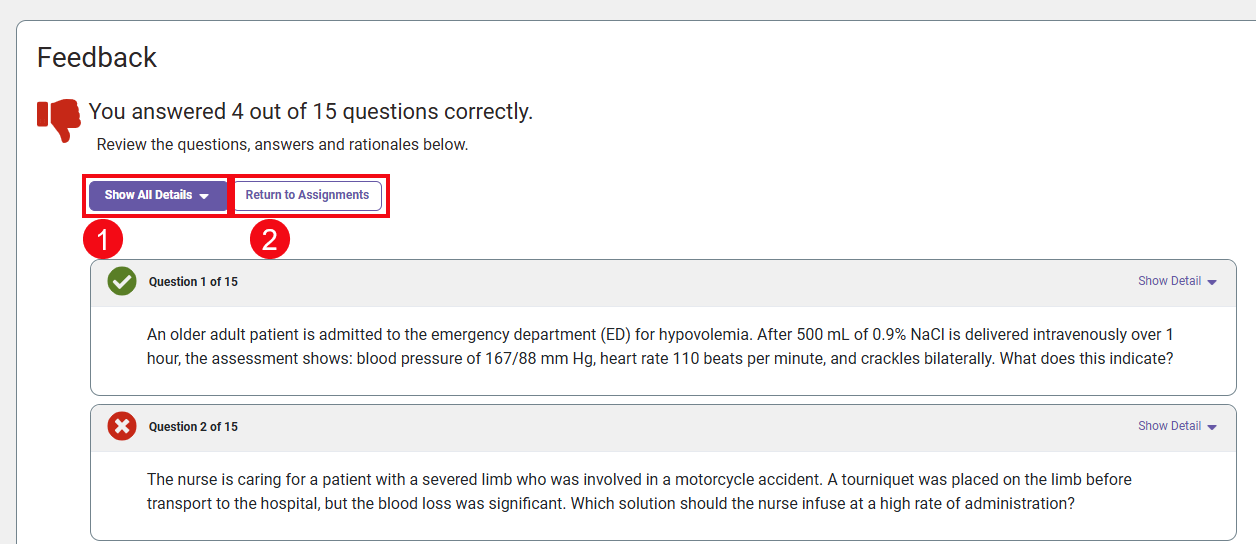Expand Show Detail for Question 1
This screenshot has width=1256, height=544.
coord(1169,281)
